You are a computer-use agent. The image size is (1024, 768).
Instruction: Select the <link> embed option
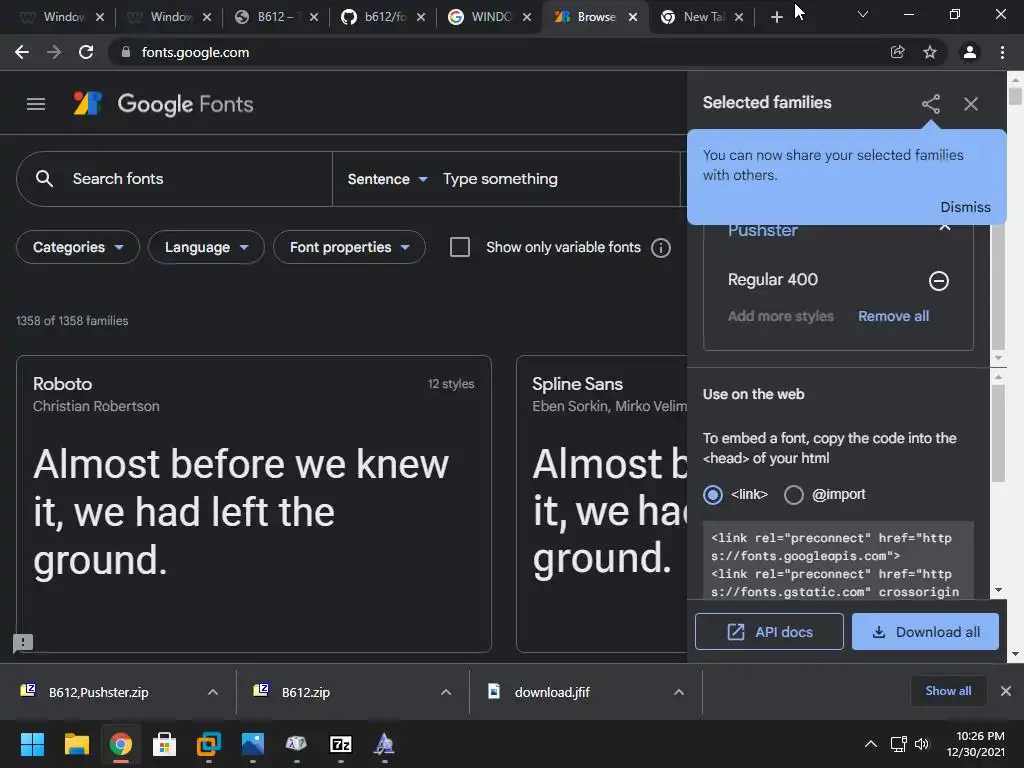712,495
